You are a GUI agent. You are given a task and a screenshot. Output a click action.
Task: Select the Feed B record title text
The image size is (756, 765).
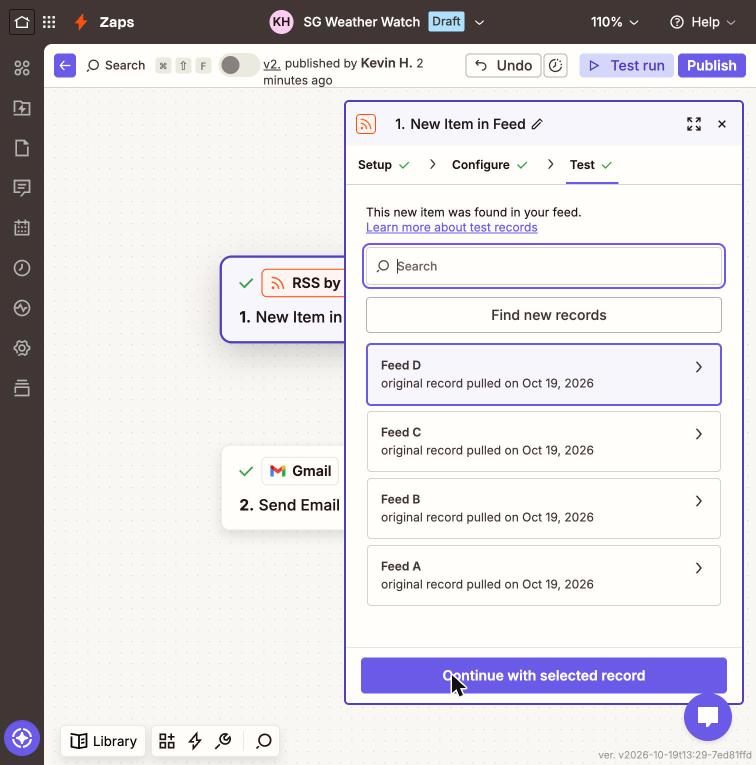pos(400,499)
